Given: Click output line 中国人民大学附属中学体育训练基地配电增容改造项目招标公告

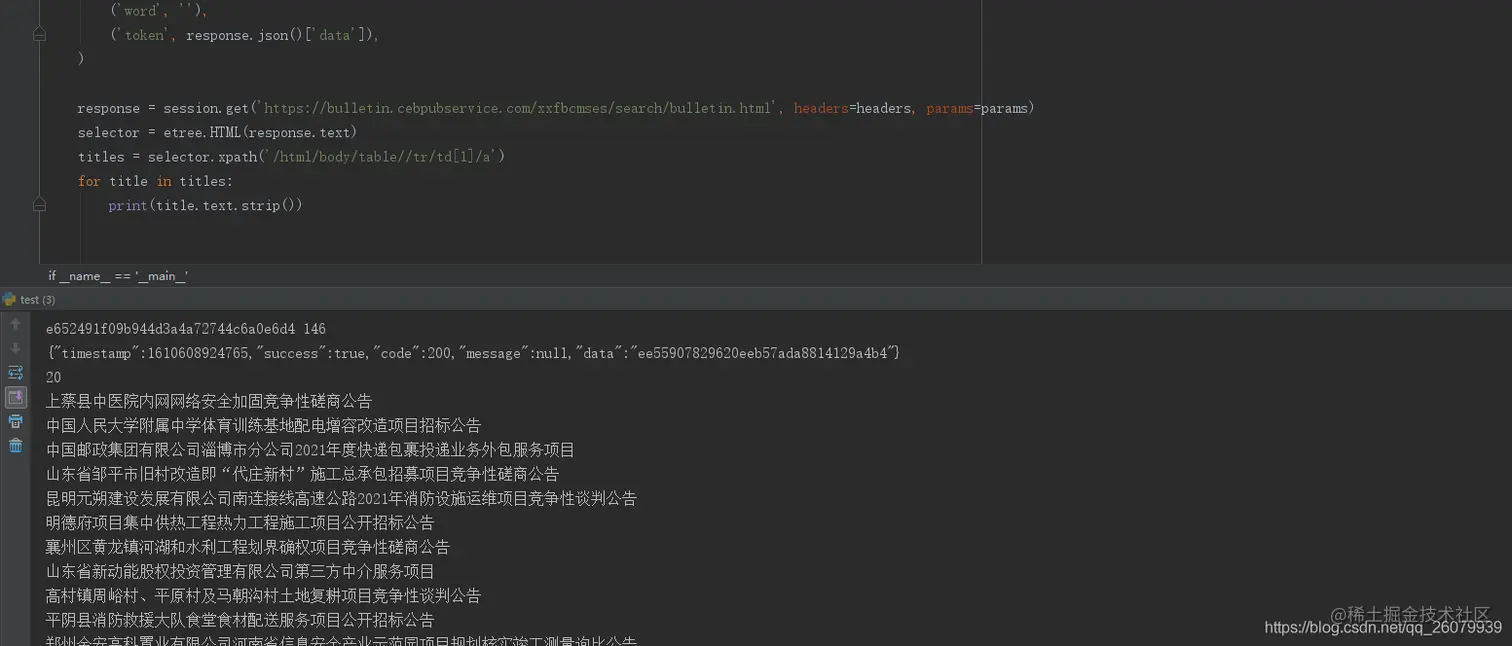Looking at the screenshot, I should coord(263,425).
